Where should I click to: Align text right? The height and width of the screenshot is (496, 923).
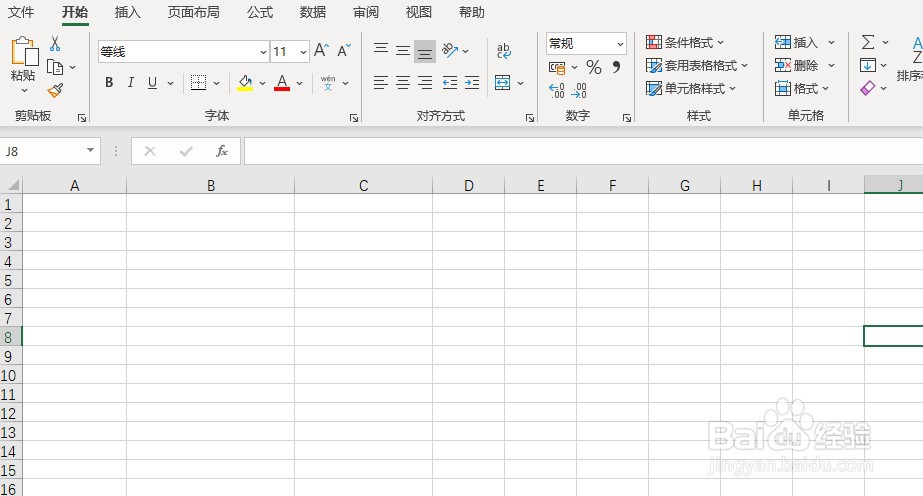[425, 83]
